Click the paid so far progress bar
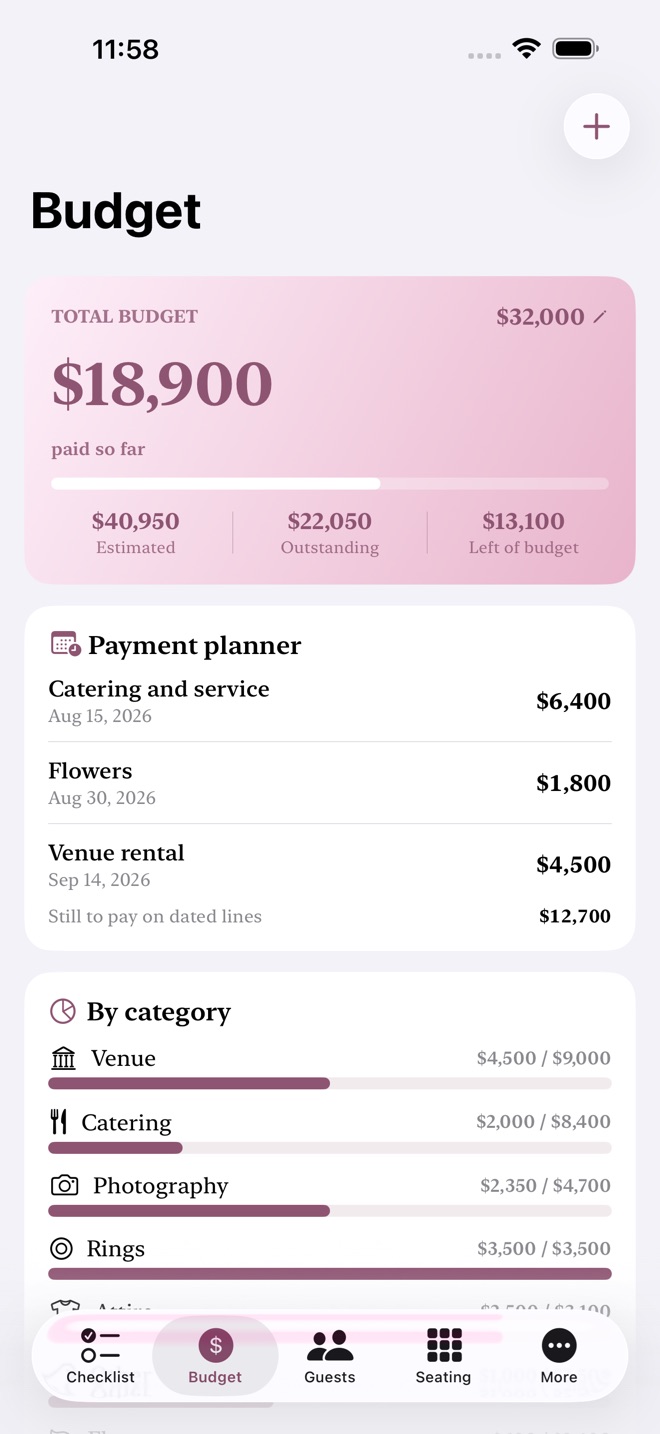This screenshot has height=1434, width=660. [x=330, y=484]
